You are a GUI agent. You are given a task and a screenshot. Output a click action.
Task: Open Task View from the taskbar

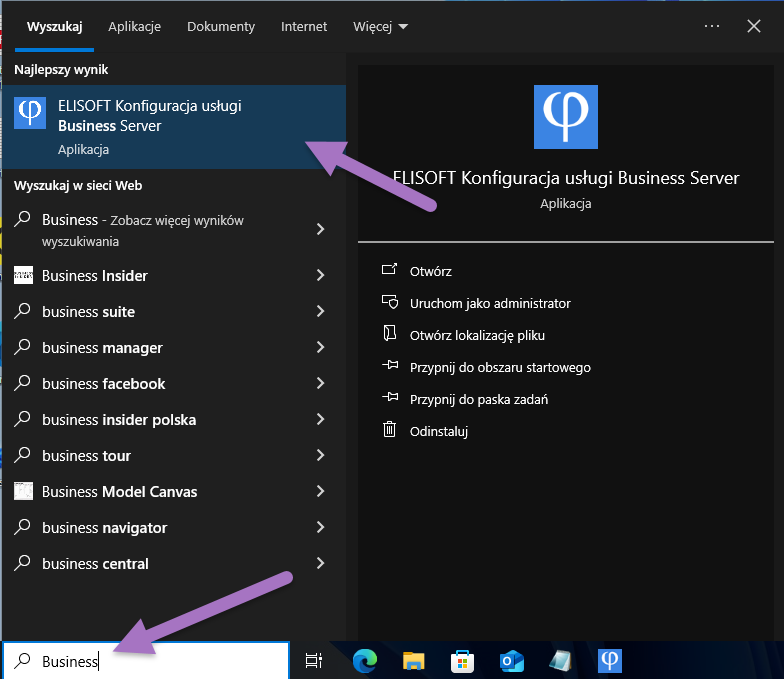pyautogui.click(x=314, y=660)
